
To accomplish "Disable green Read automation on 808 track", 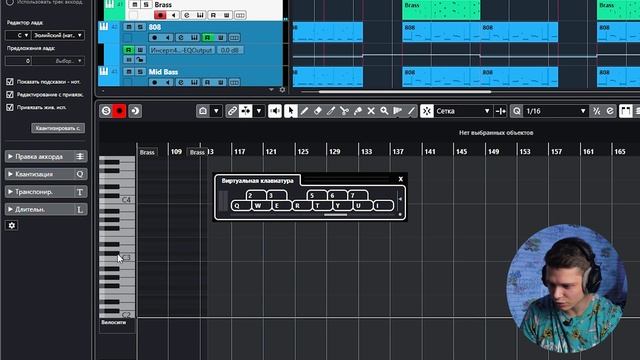I will pos(207,38).
